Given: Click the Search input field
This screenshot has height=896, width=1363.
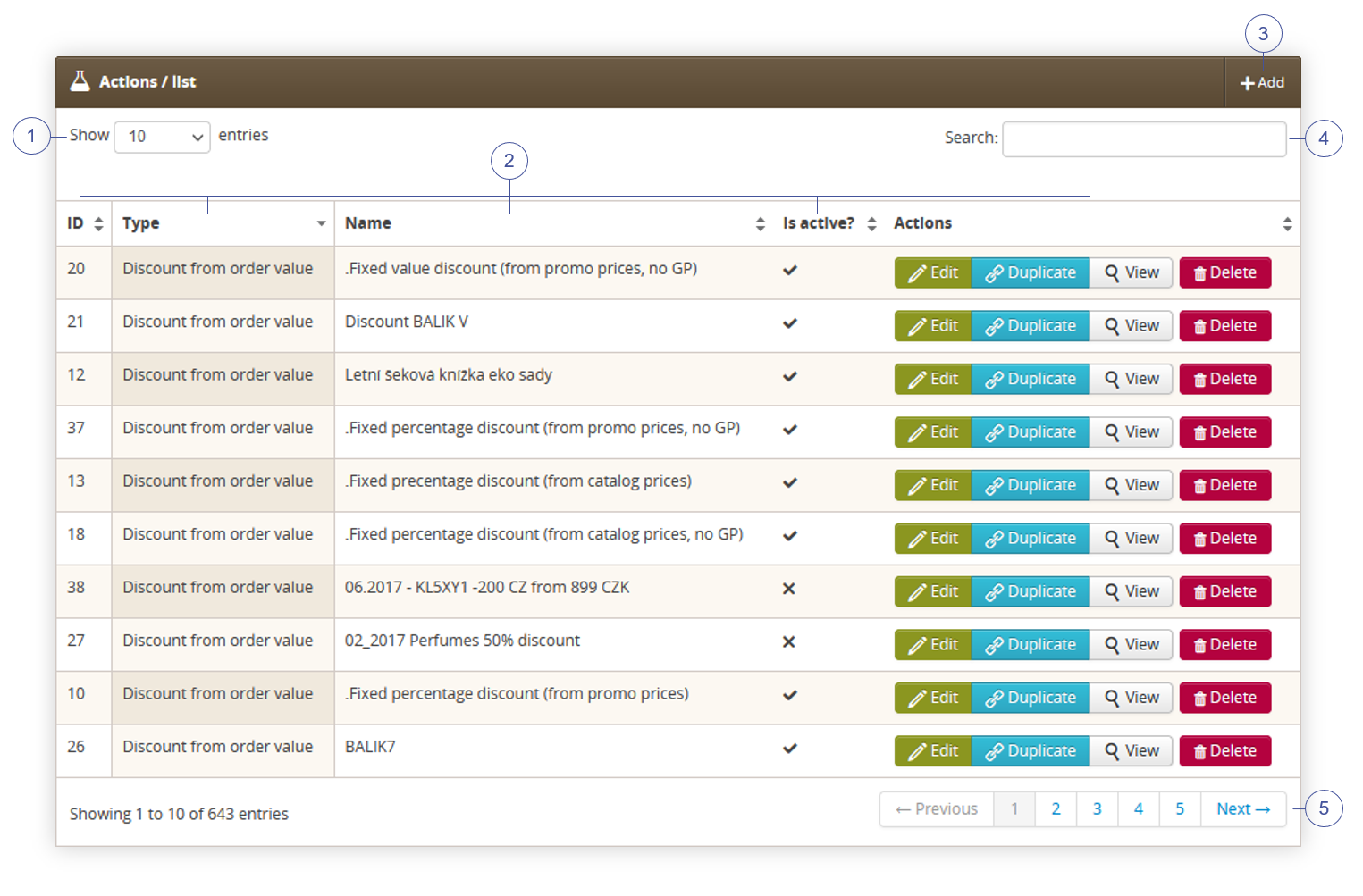Looking at the screenshot, I should pyautogui.click(x=1144, y=138).
